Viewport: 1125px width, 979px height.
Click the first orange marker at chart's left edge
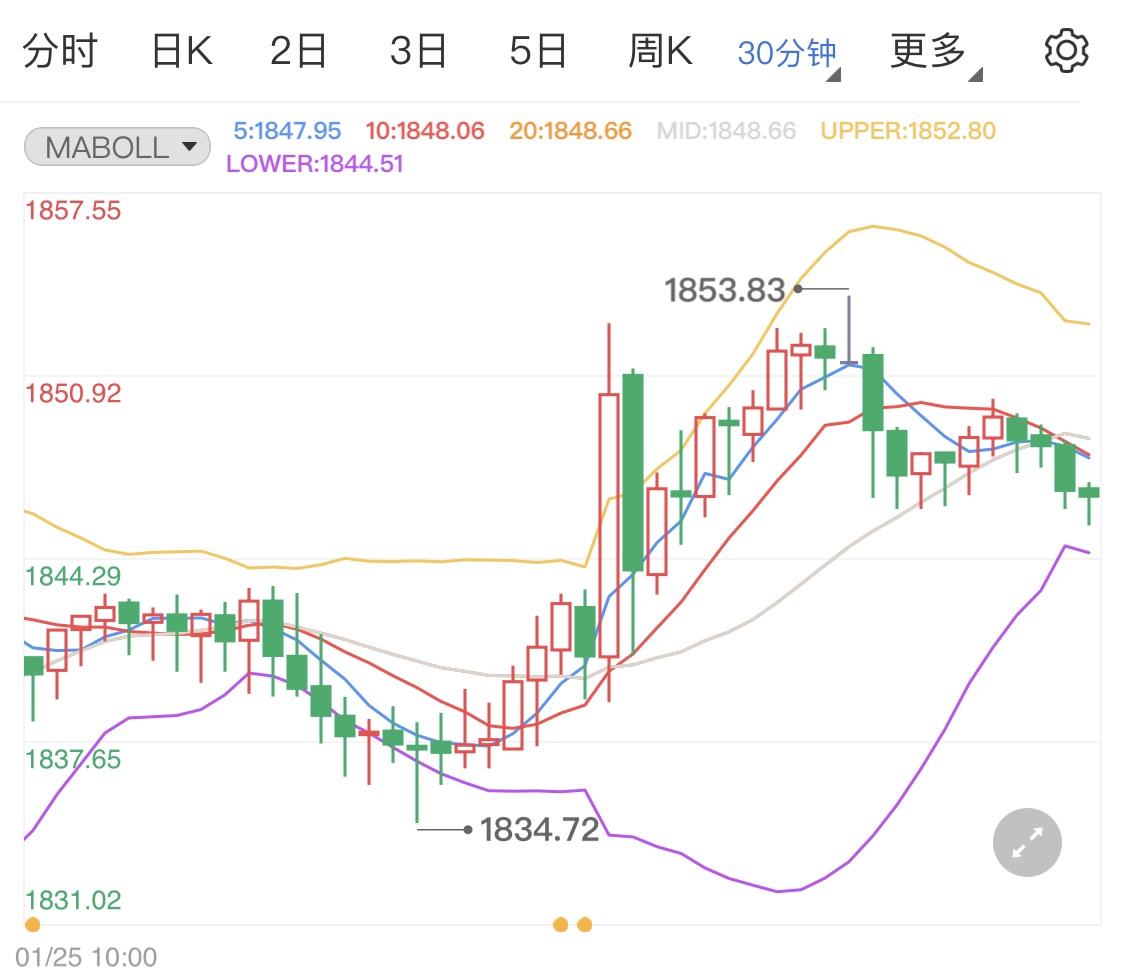(32, 924)
